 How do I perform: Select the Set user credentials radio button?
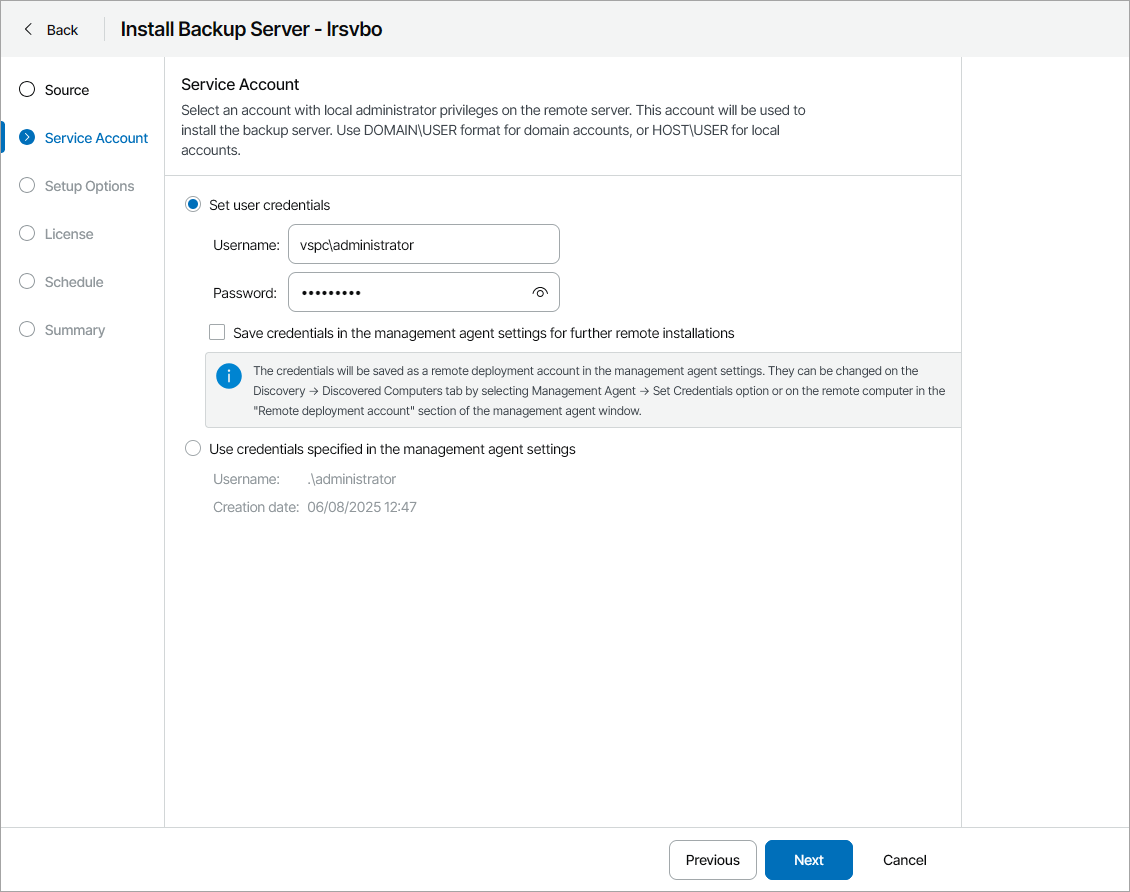192,204
